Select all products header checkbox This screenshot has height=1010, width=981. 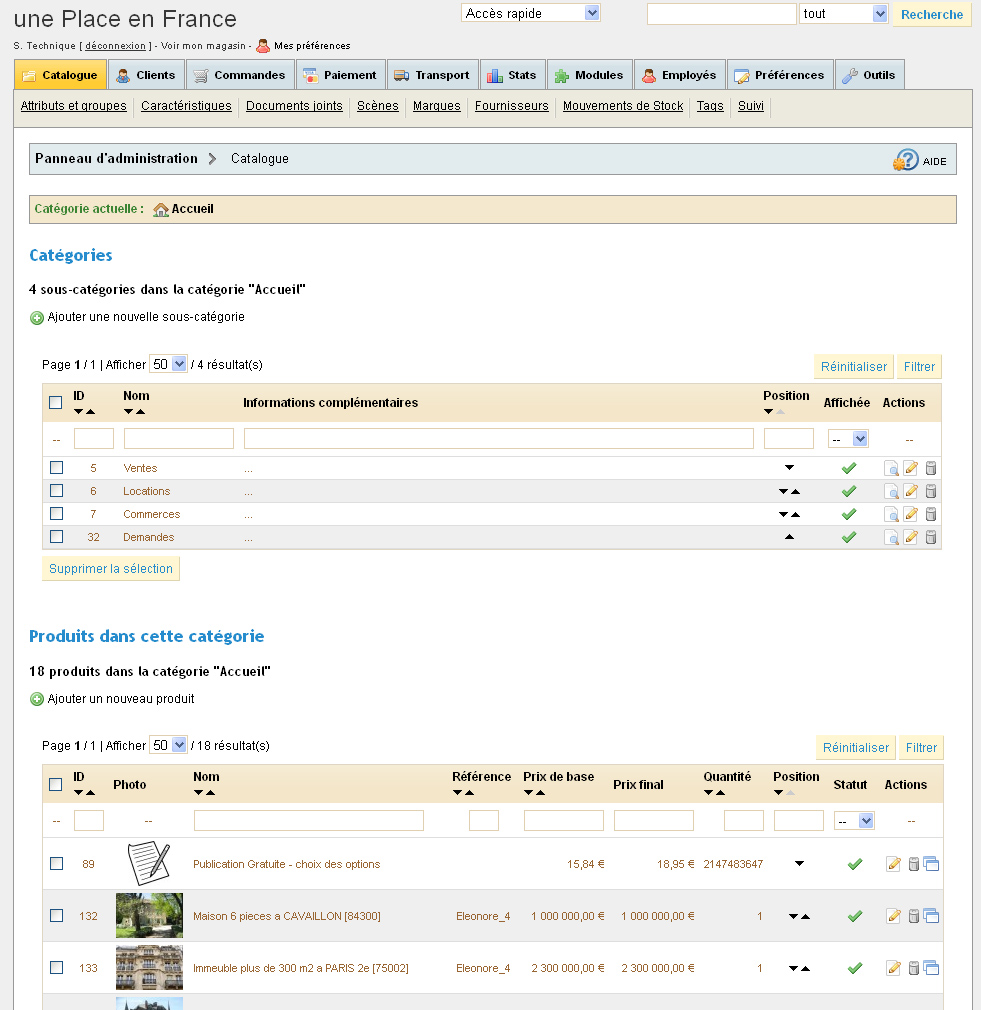(56, 785)
